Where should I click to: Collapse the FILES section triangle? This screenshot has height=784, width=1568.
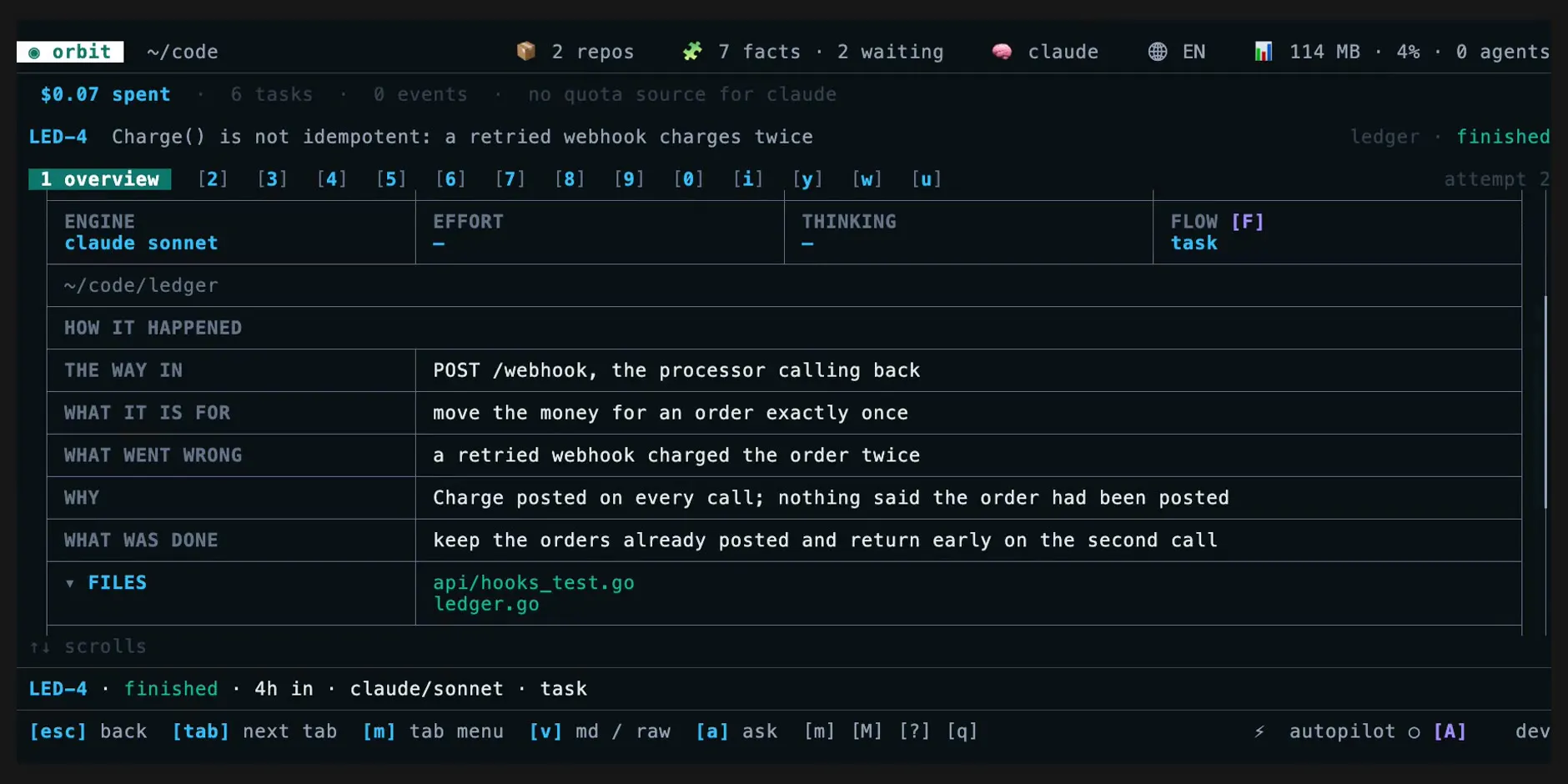click(x=70, y=583)
